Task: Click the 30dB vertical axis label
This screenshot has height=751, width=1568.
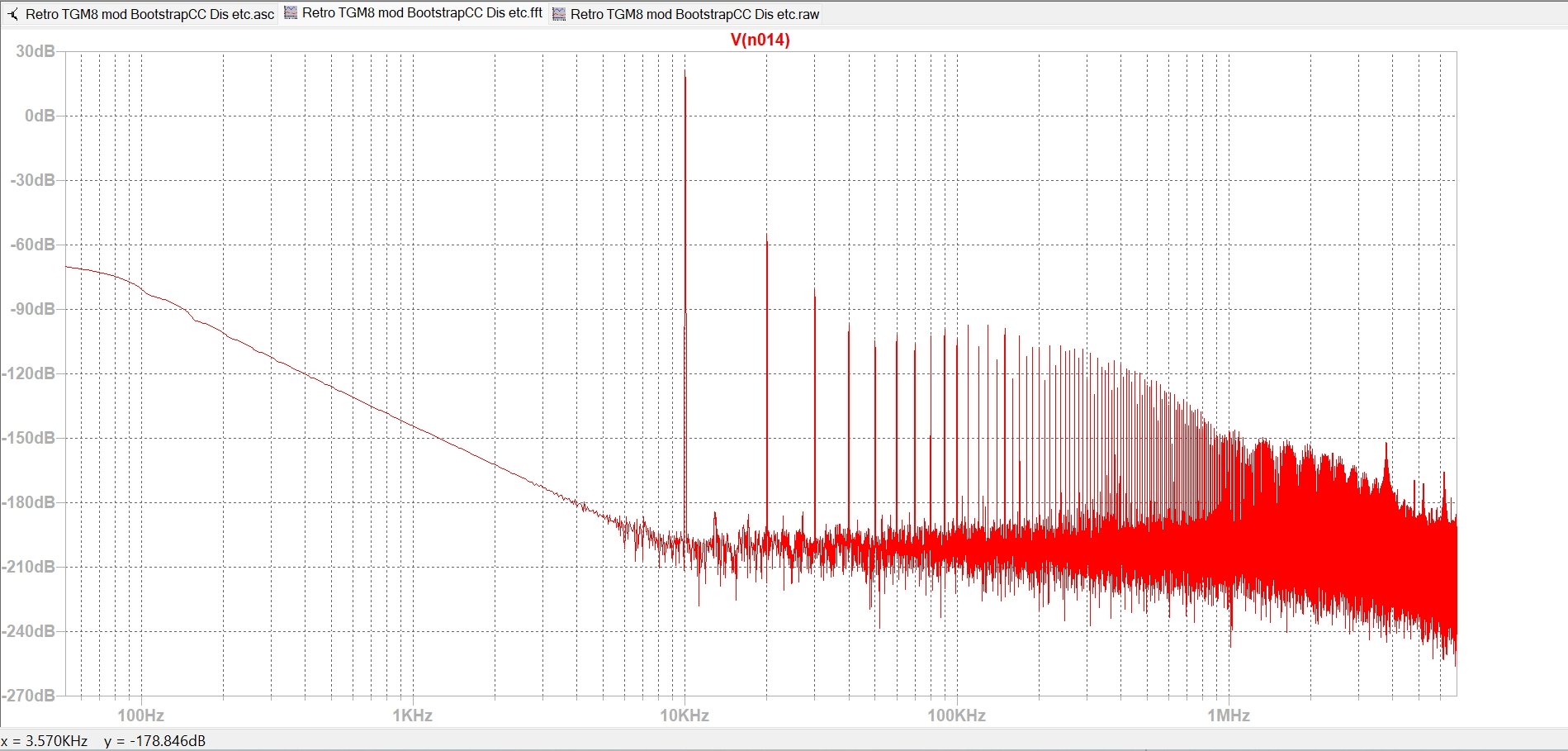Action: click(x=36, y=51)
